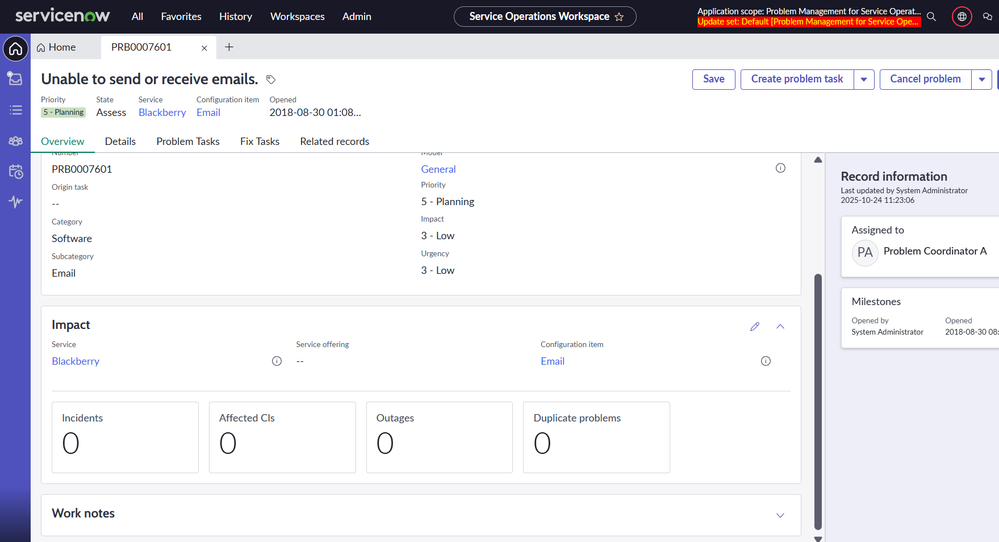Screen dimensions: 999x542
Task: Collapse the Impact section chevron
Action: click(780, 326)
